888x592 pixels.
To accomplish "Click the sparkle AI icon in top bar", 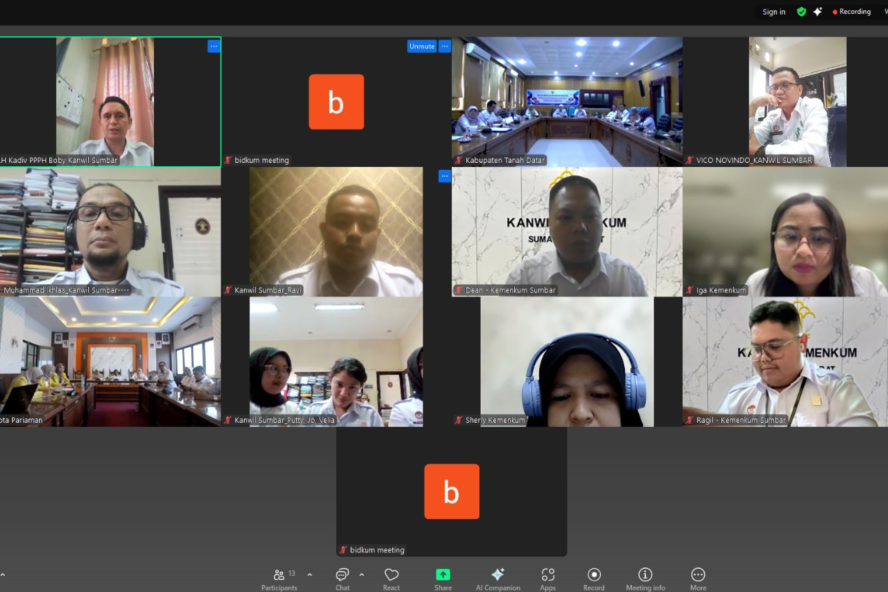I will [817, 12].
